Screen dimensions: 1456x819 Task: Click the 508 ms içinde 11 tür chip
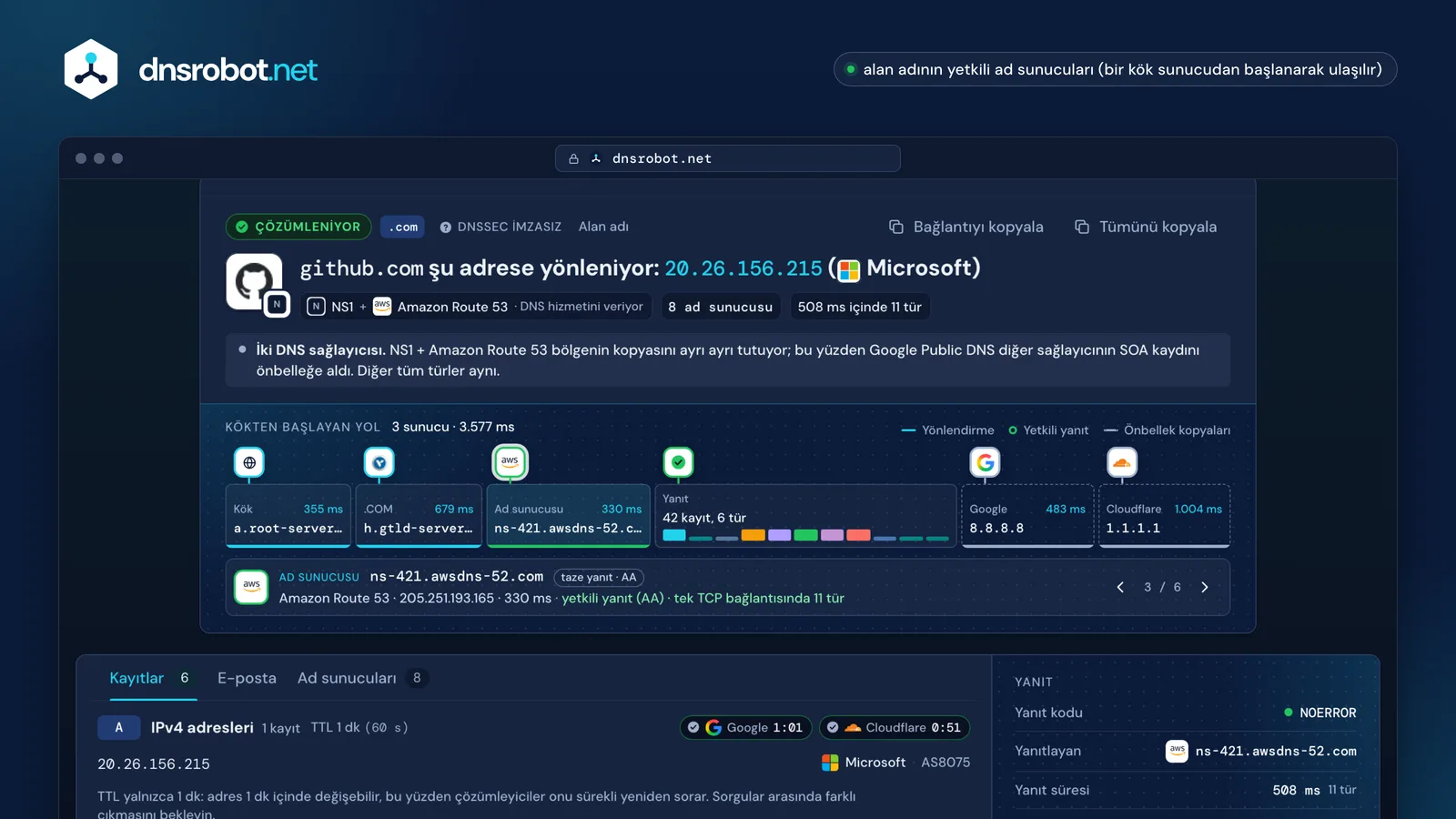[x=859, y=307]
